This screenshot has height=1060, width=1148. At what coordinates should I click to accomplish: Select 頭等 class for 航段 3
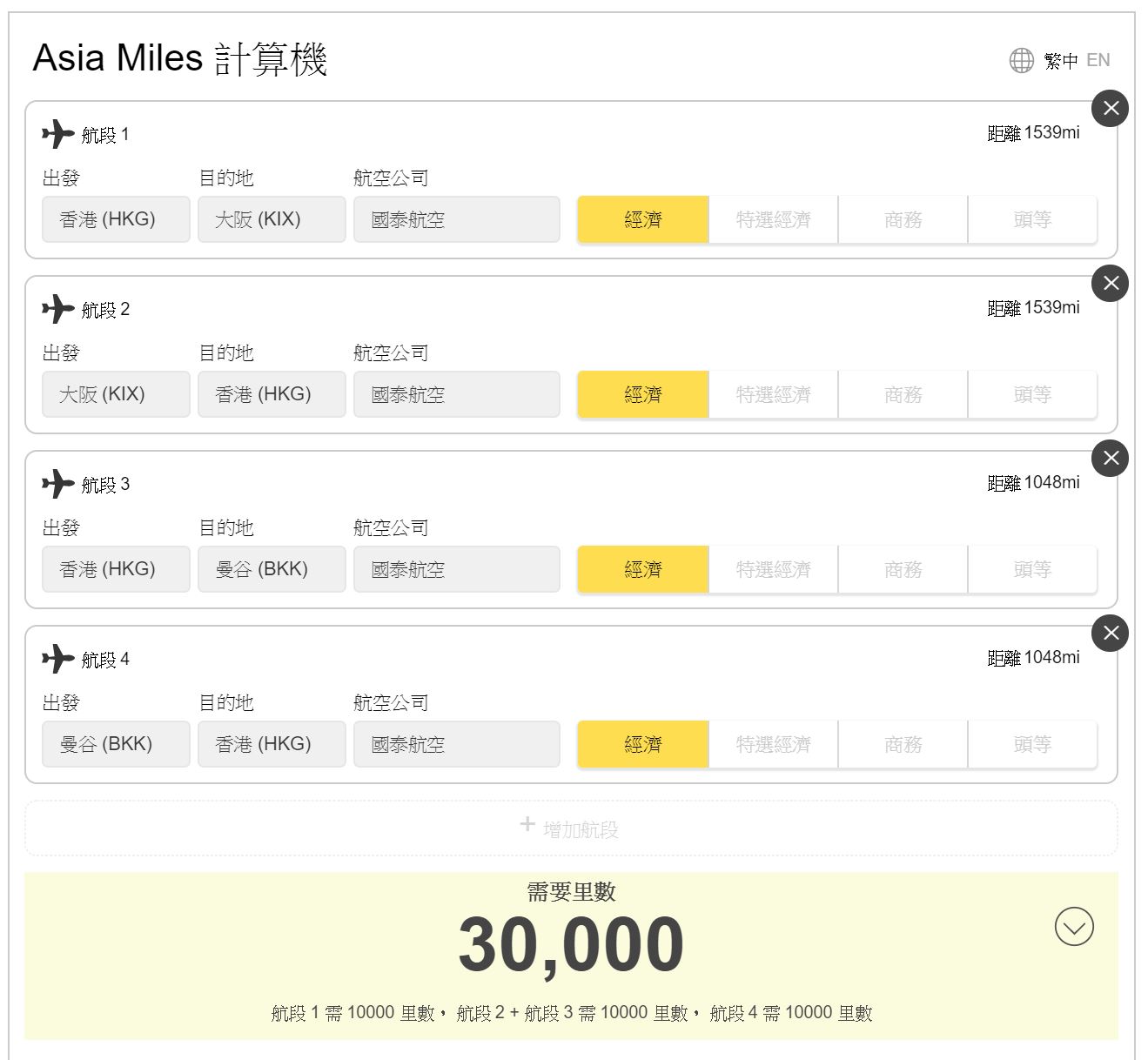[1032, 569]
